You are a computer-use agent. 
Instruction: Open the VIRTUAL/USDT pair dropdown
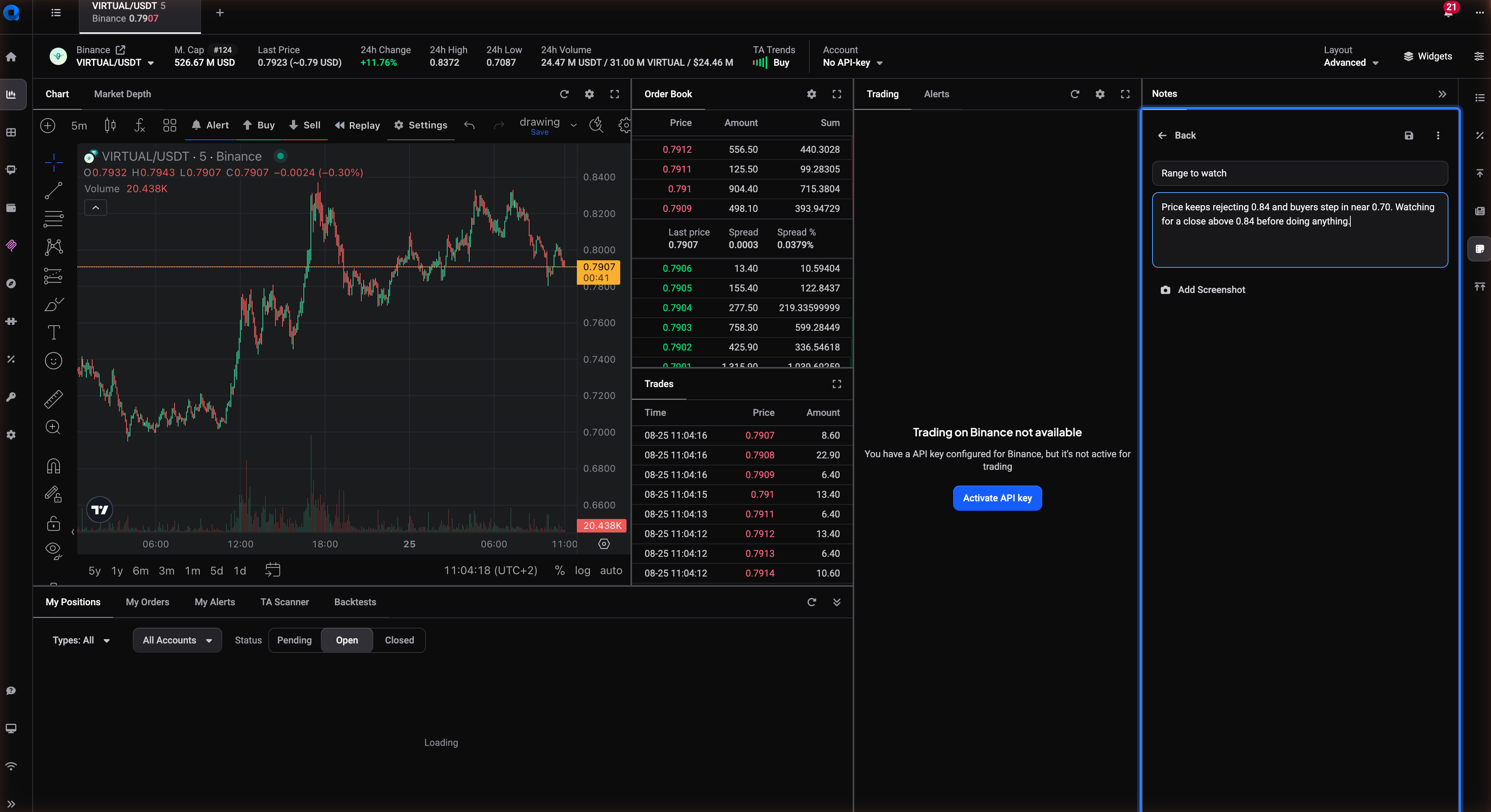click(x=115, y=63)
